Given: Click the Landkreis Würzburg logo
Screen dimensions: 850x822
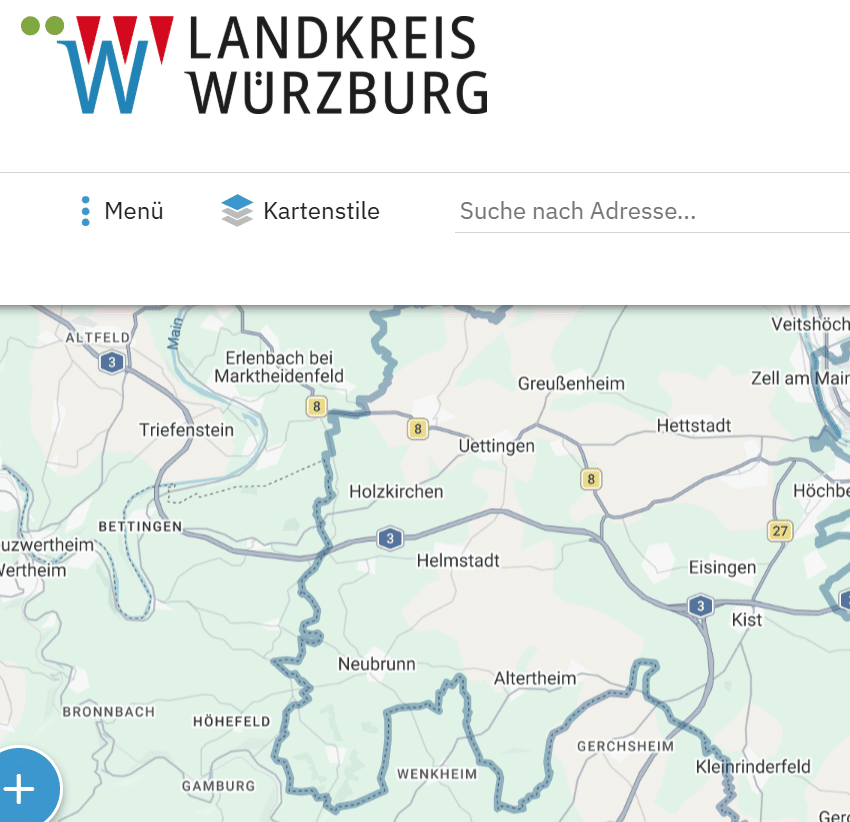Looking at the screenshot, I should pyautogui.click(x=255, y=65).
